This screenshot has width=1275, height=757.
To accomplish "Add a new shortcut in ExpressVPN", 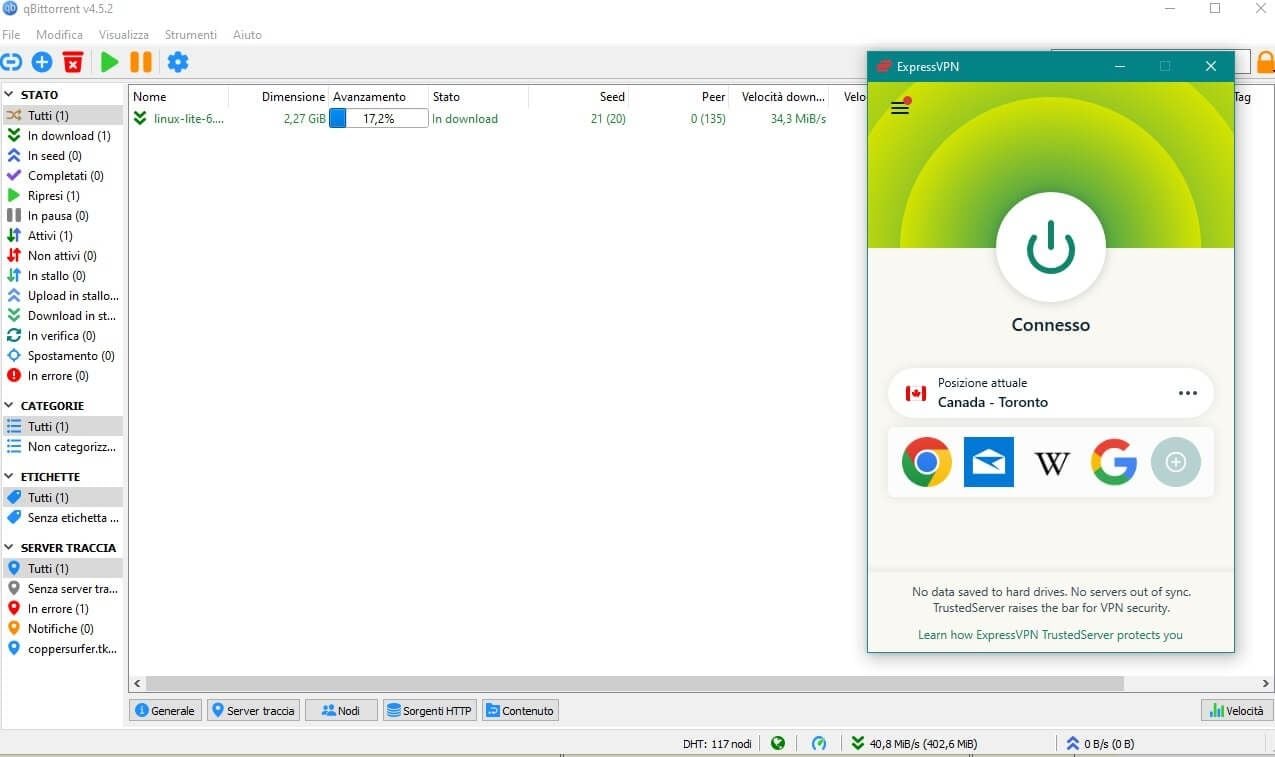I will (x=1176, y=462).
